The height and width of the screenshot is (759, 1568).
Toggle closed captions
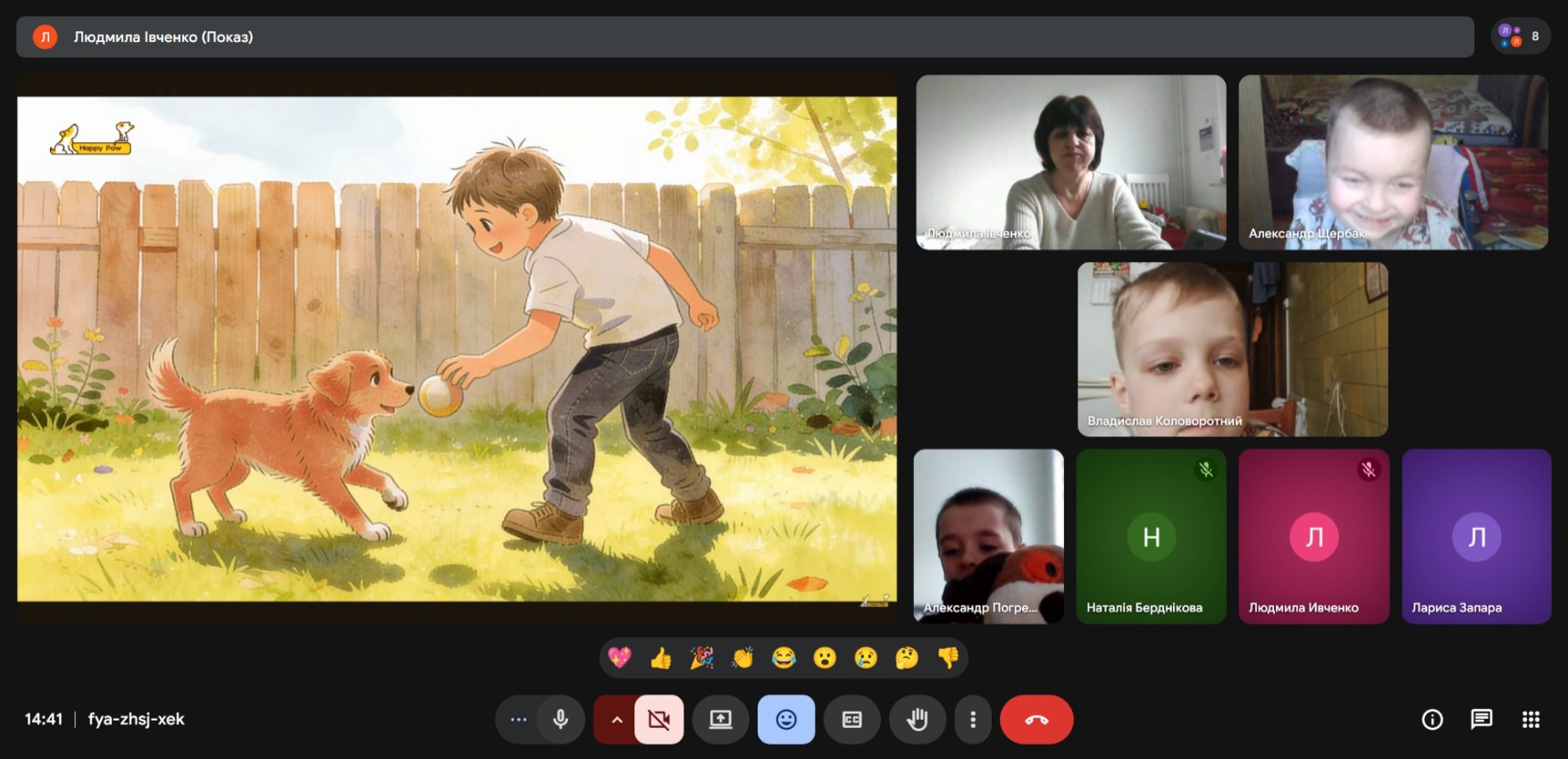pos(852,720)
